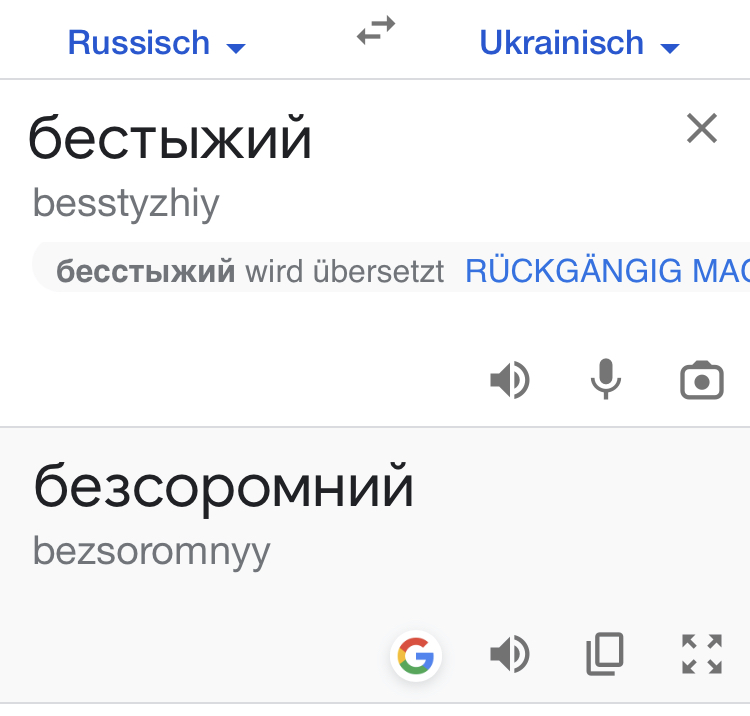Expand arrow next to Russisch
The width and height of the screenshot is (750, 716).
point(236,48)
